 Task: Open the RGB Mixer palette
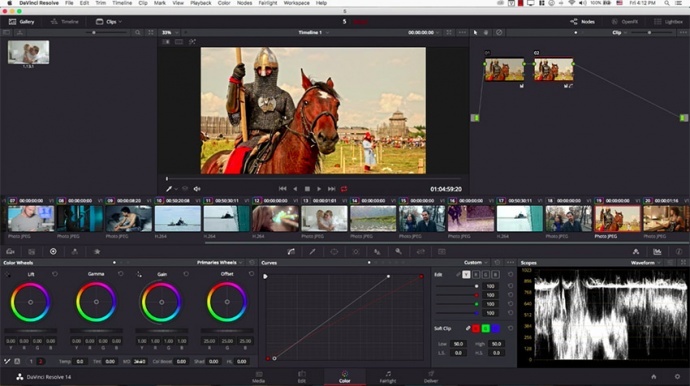75,251
